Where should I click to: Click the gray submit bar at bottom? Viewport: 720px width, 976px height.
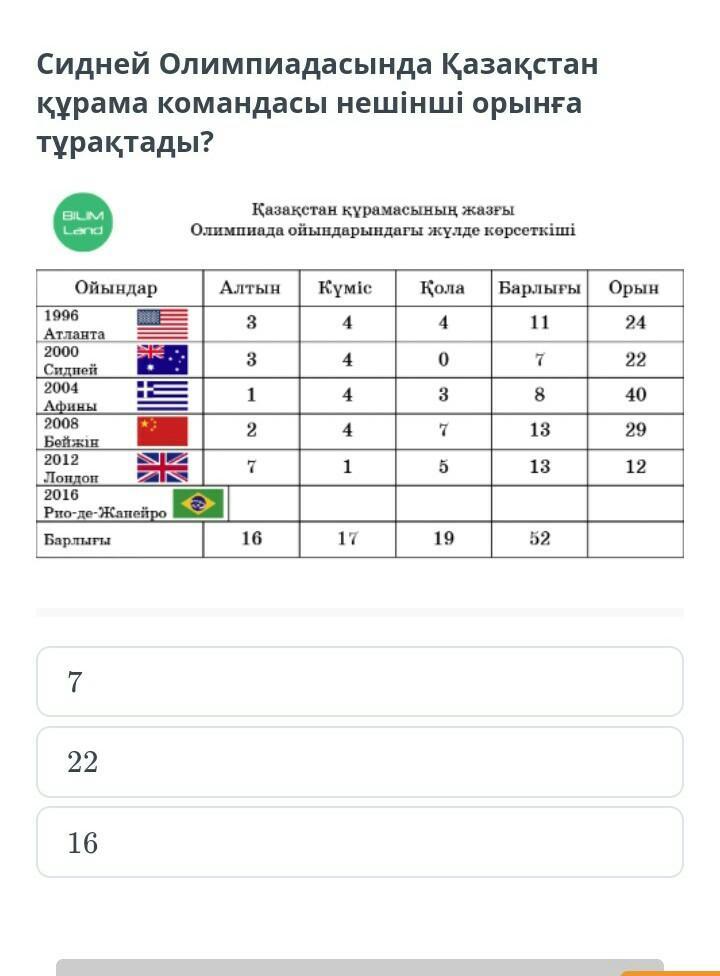(360, 967)
